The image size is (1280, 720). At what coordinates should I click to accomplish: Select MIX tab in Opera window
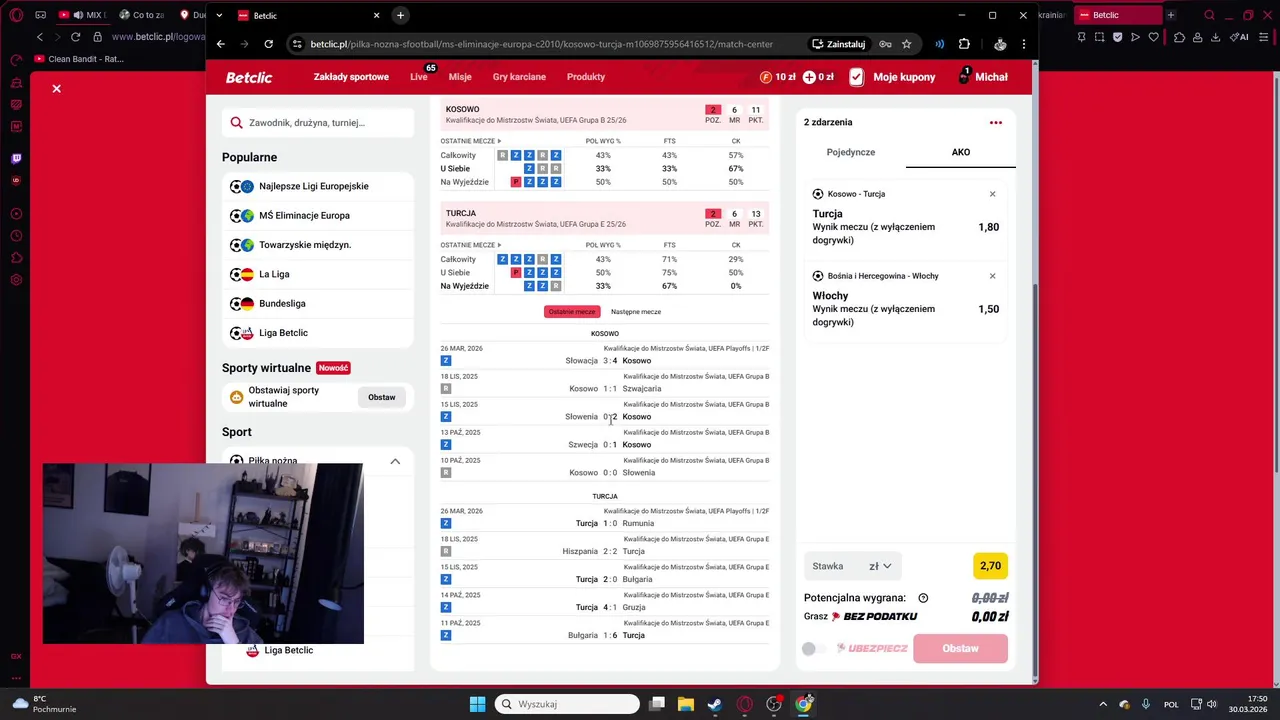click(x=83, y=15)
